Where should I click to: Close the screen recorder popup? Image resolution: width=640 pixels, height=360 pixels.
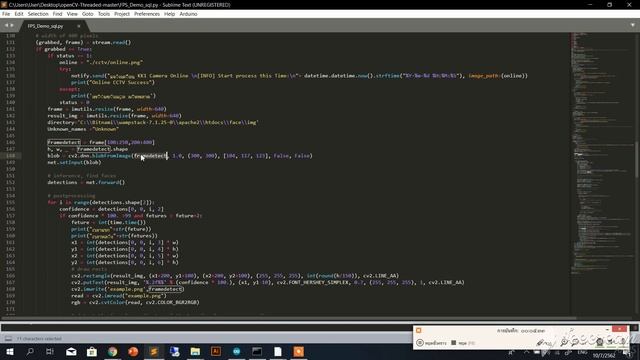(x=620, y=330)
